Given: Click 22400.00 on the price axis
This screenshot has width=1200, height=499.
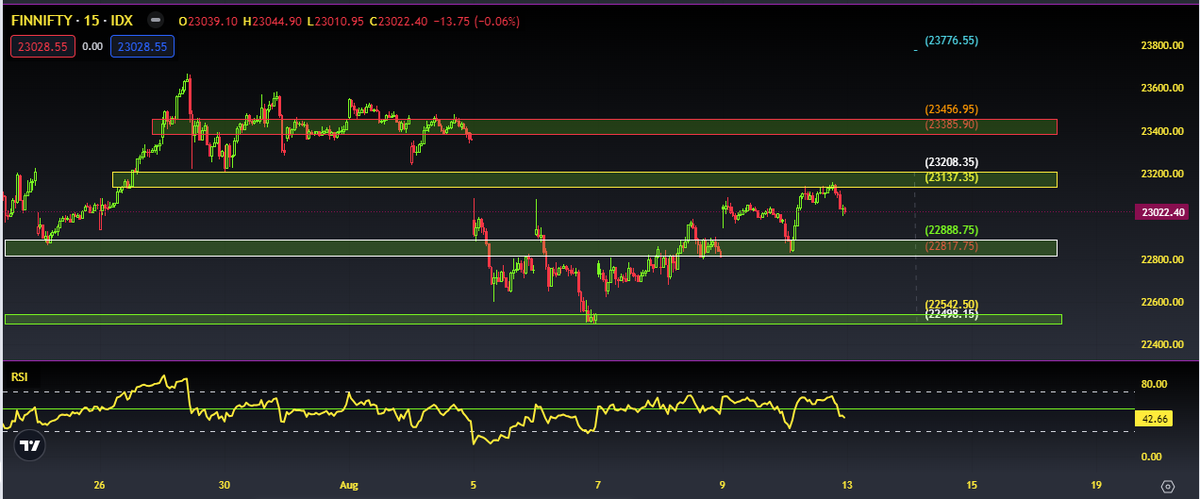Looking at the screenshot, I should pyautogui.click(x=1163, y=345).
